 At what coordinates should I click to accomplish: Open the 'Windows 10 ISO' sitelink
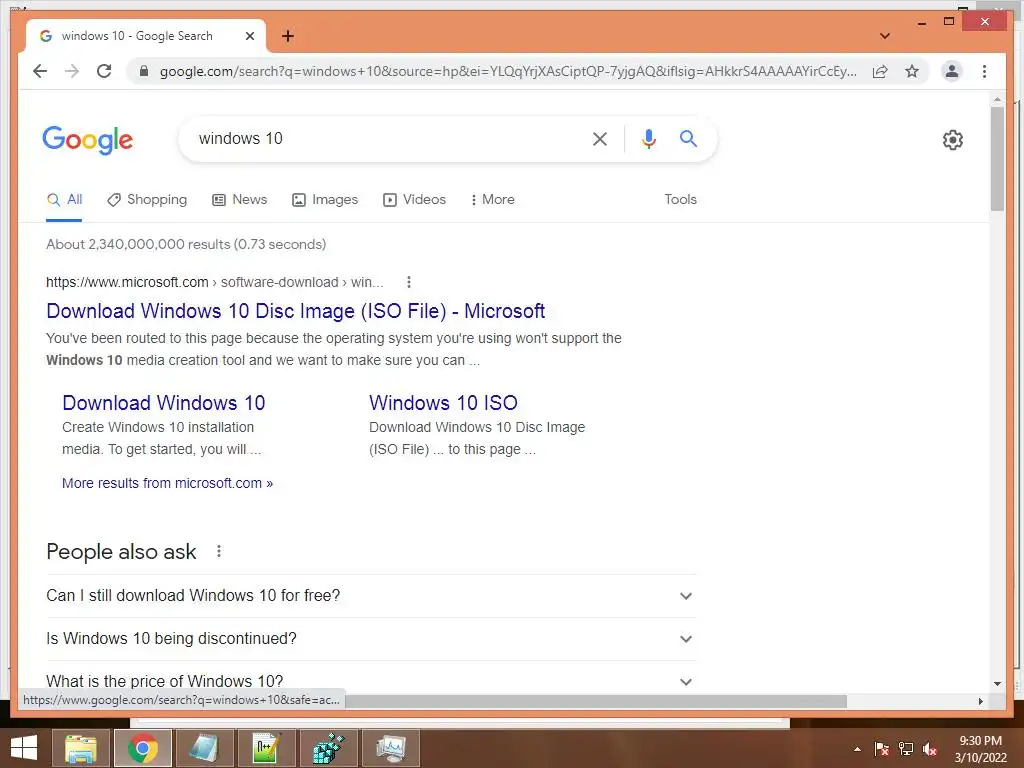[x=443, y=403]
